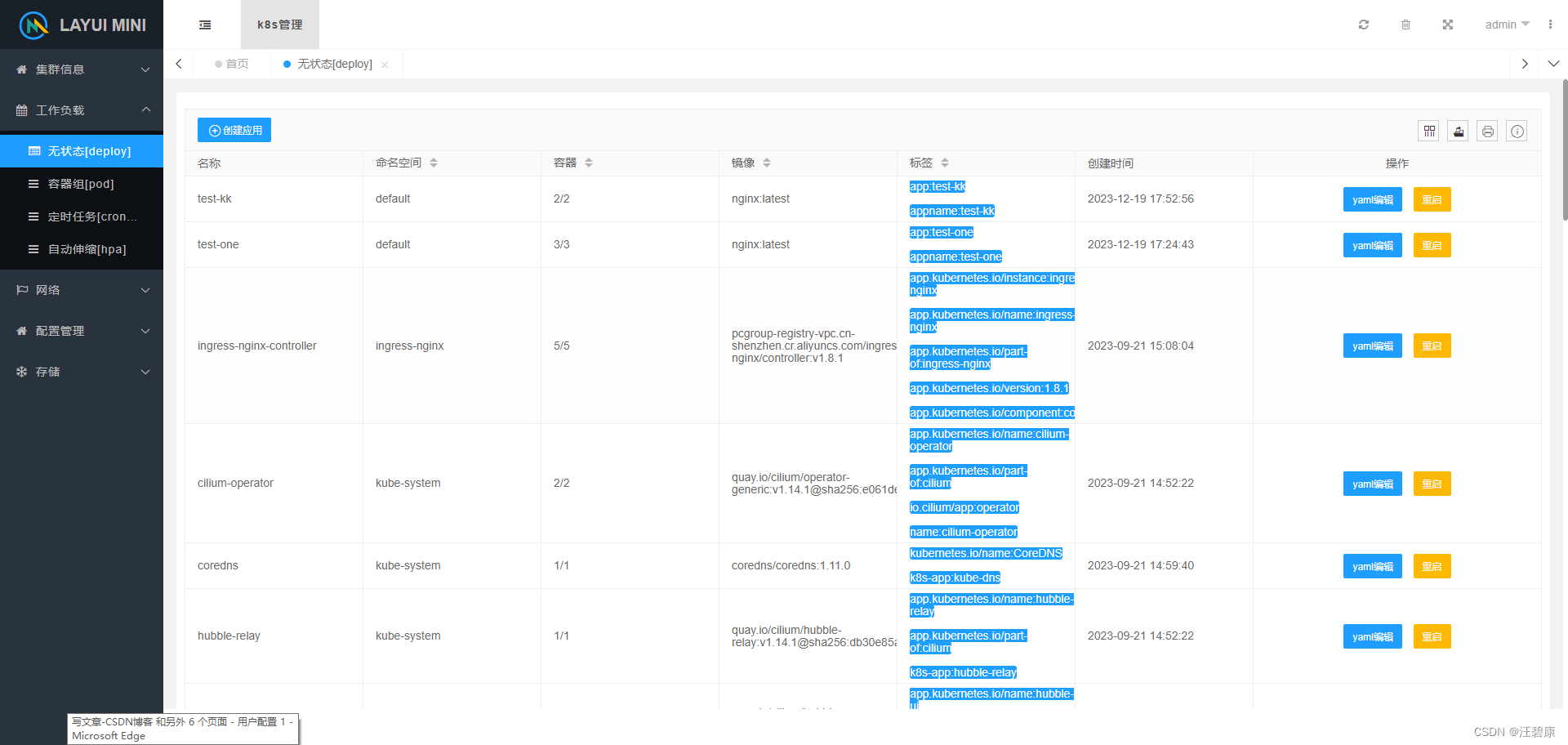Expand the 网络 sidebar menu
1568x745 pixels.
point(82,290)
